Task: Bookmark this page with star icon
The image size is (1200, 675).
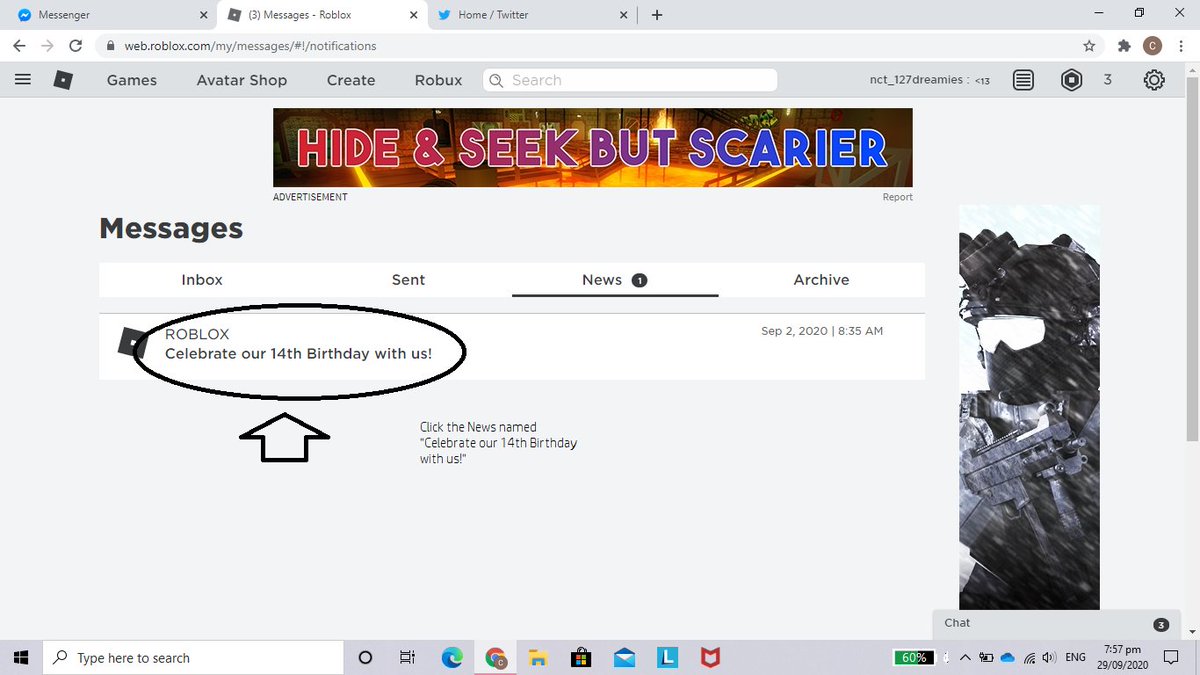Action: coord(1090,46)
